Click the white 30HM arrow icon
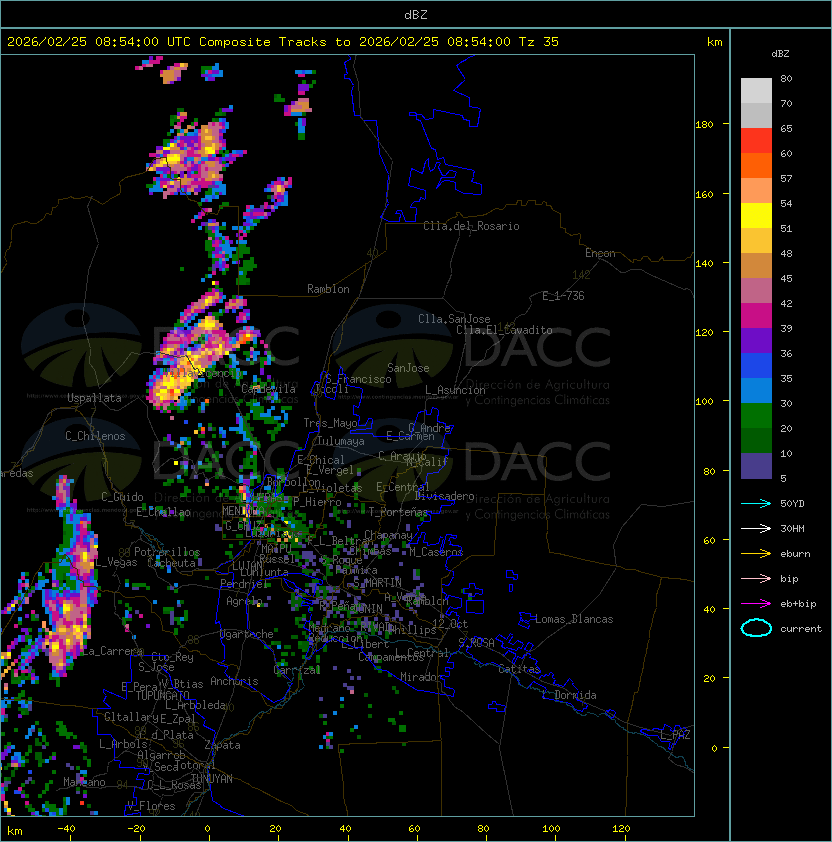The image size is (832, 842). point(756,528)
